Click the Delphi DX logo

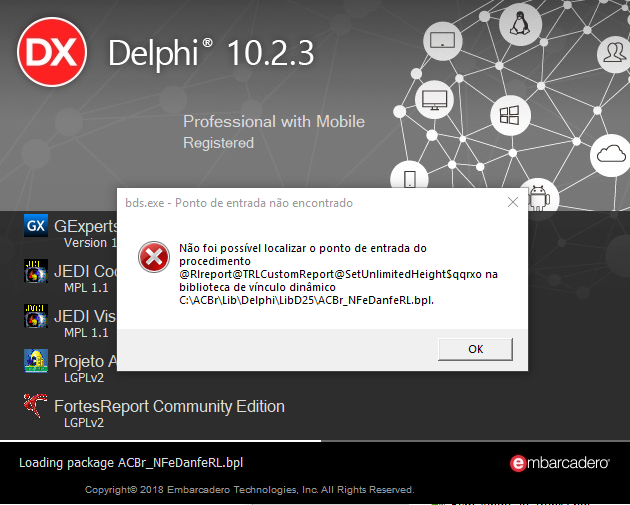click(52, 52)
